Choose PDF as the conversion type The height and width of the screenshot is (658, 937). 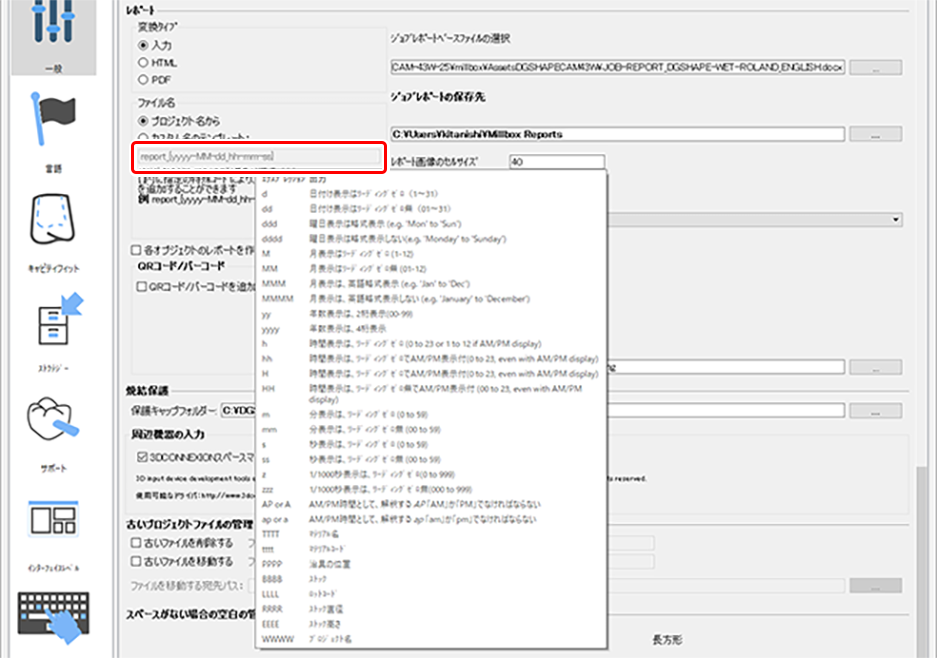tap(144, 79)
